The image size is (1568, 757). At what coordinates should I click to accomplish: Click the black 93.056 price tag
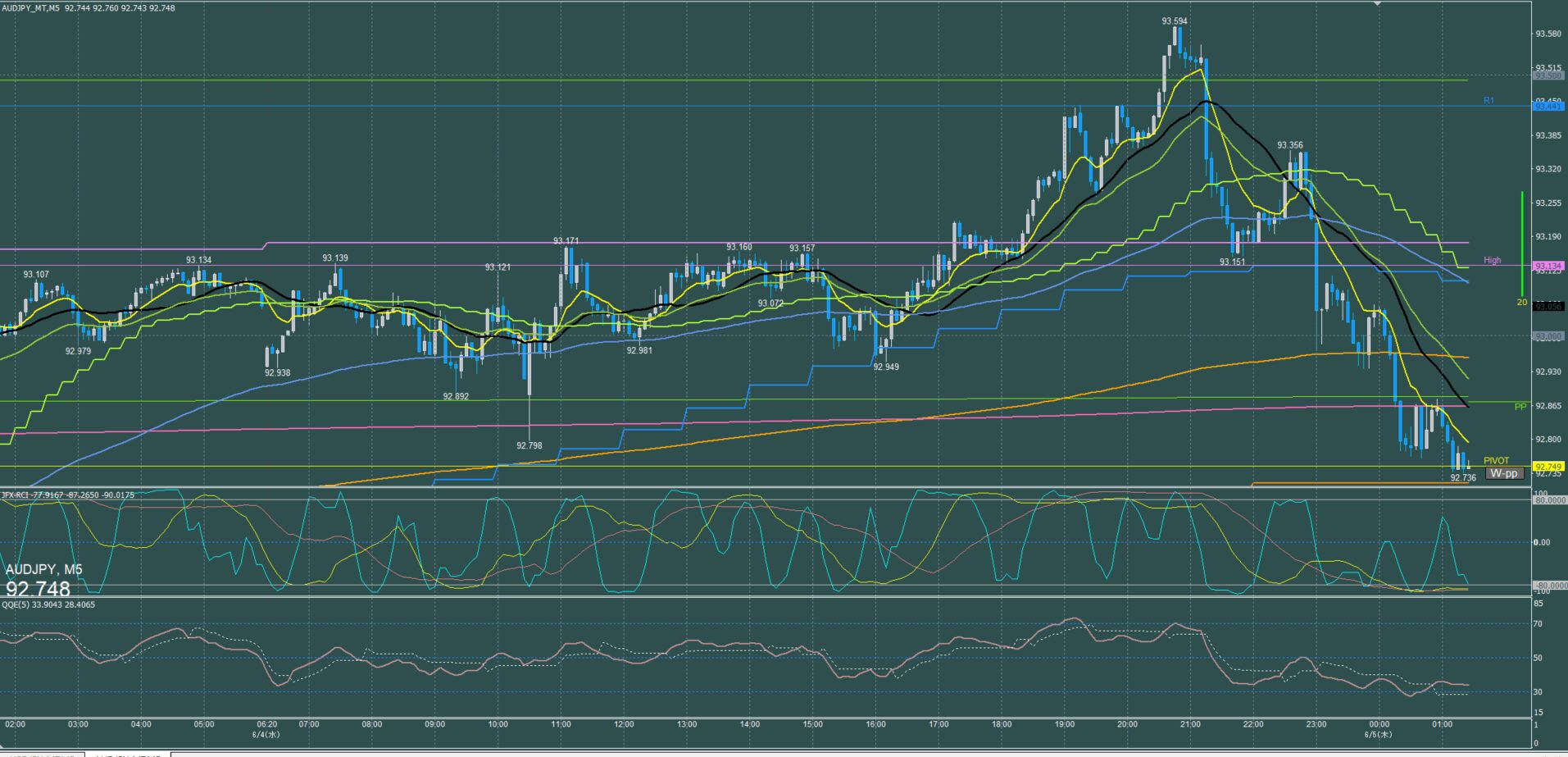1548,306
